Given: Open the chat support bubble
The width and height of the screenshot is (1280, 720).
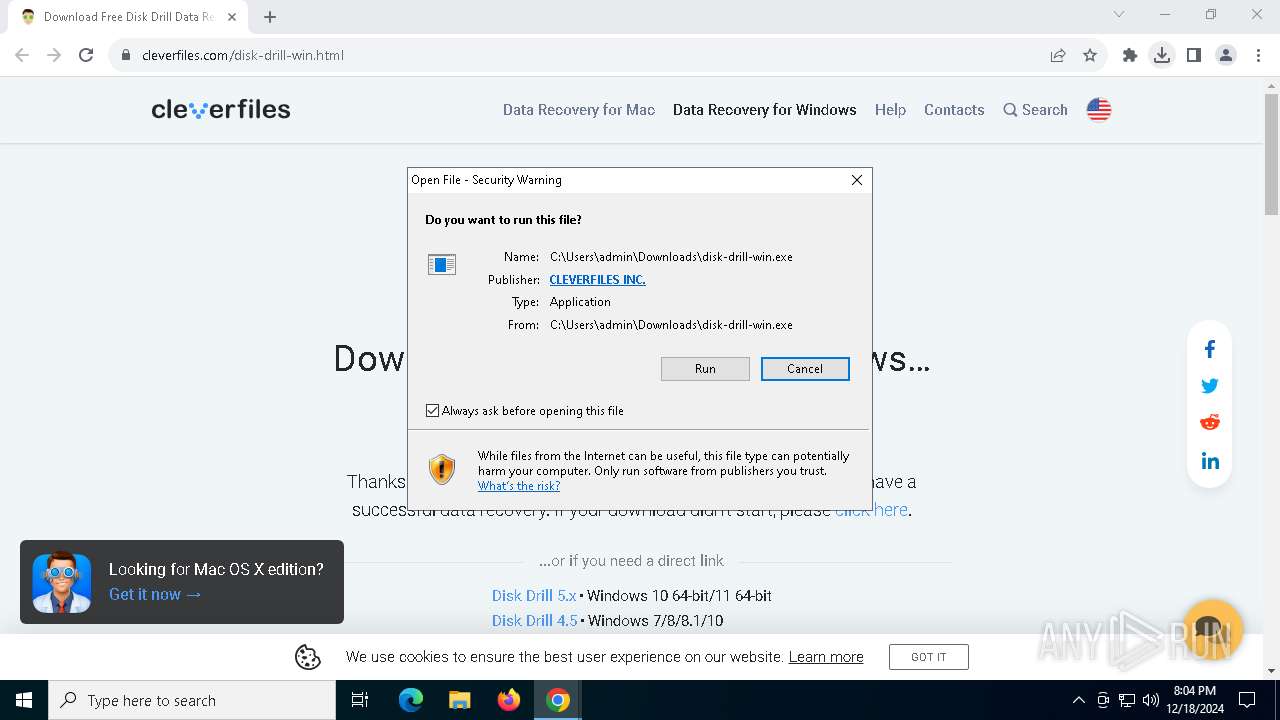Looking at the screenshot, I should [x=1212, y=629].
